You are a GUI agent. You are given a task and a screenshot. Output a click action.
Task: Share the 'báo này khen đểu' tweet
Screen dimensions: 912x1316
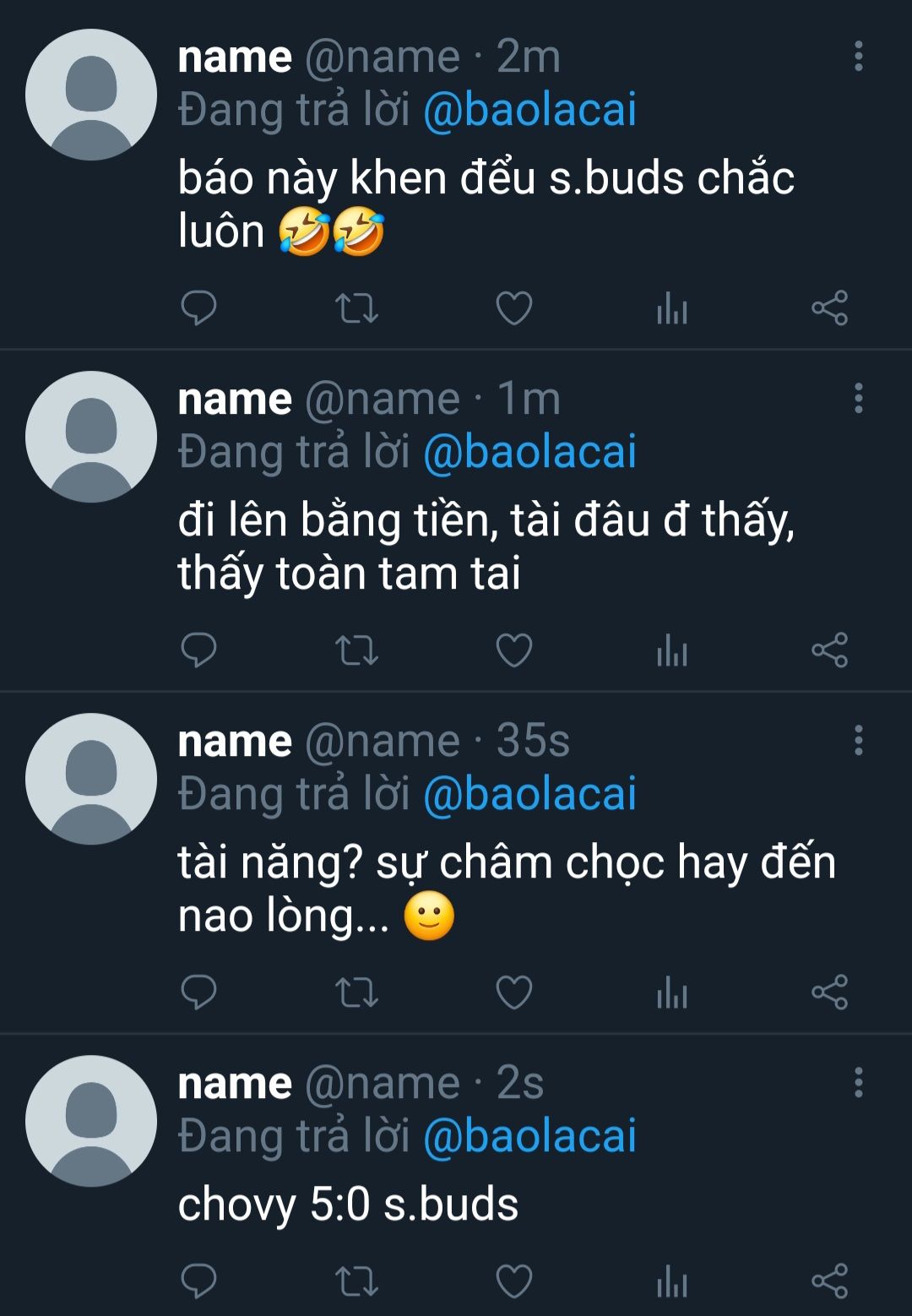(829, 308)
